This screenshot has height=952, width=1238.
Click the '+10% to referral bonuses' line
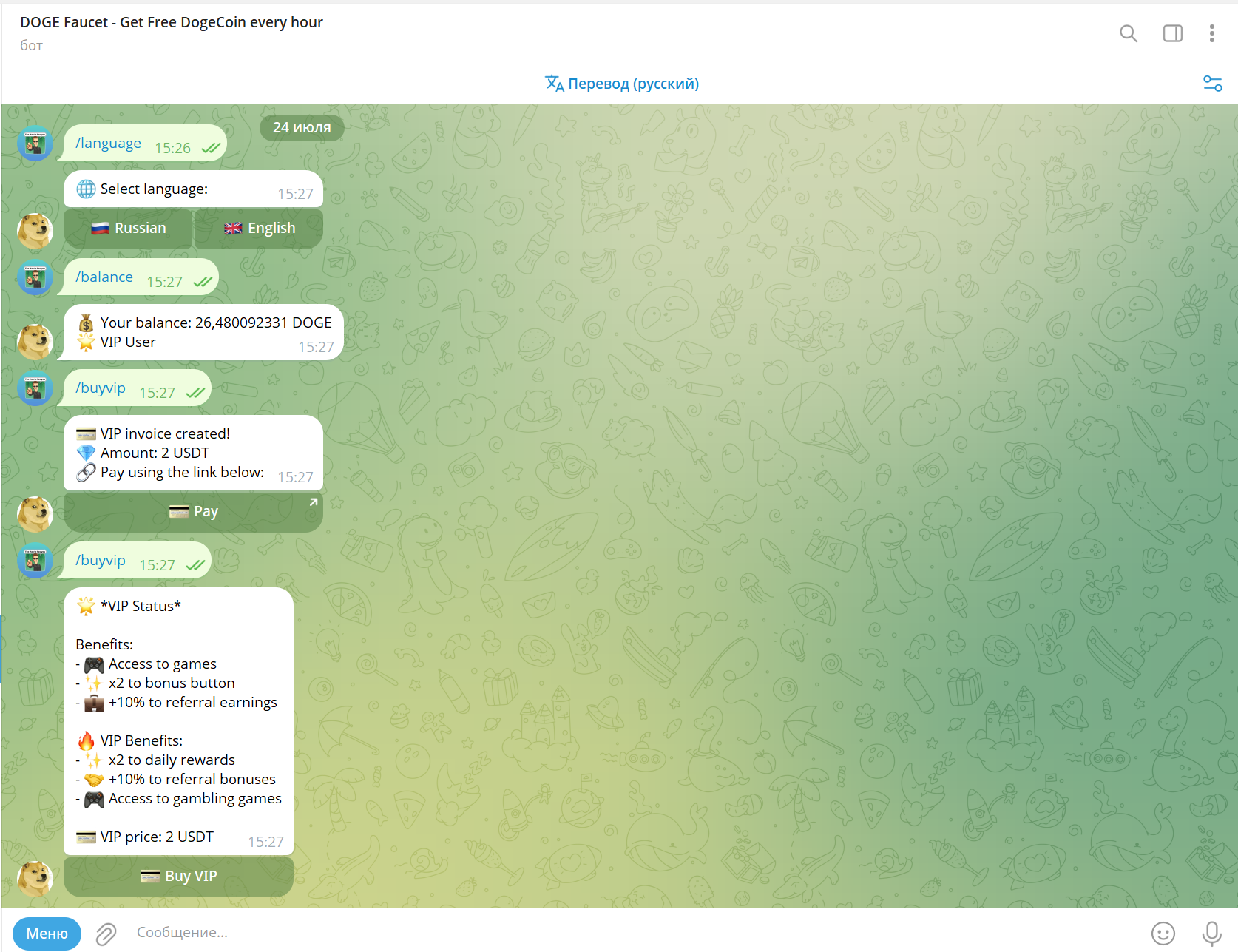(192, 779)
